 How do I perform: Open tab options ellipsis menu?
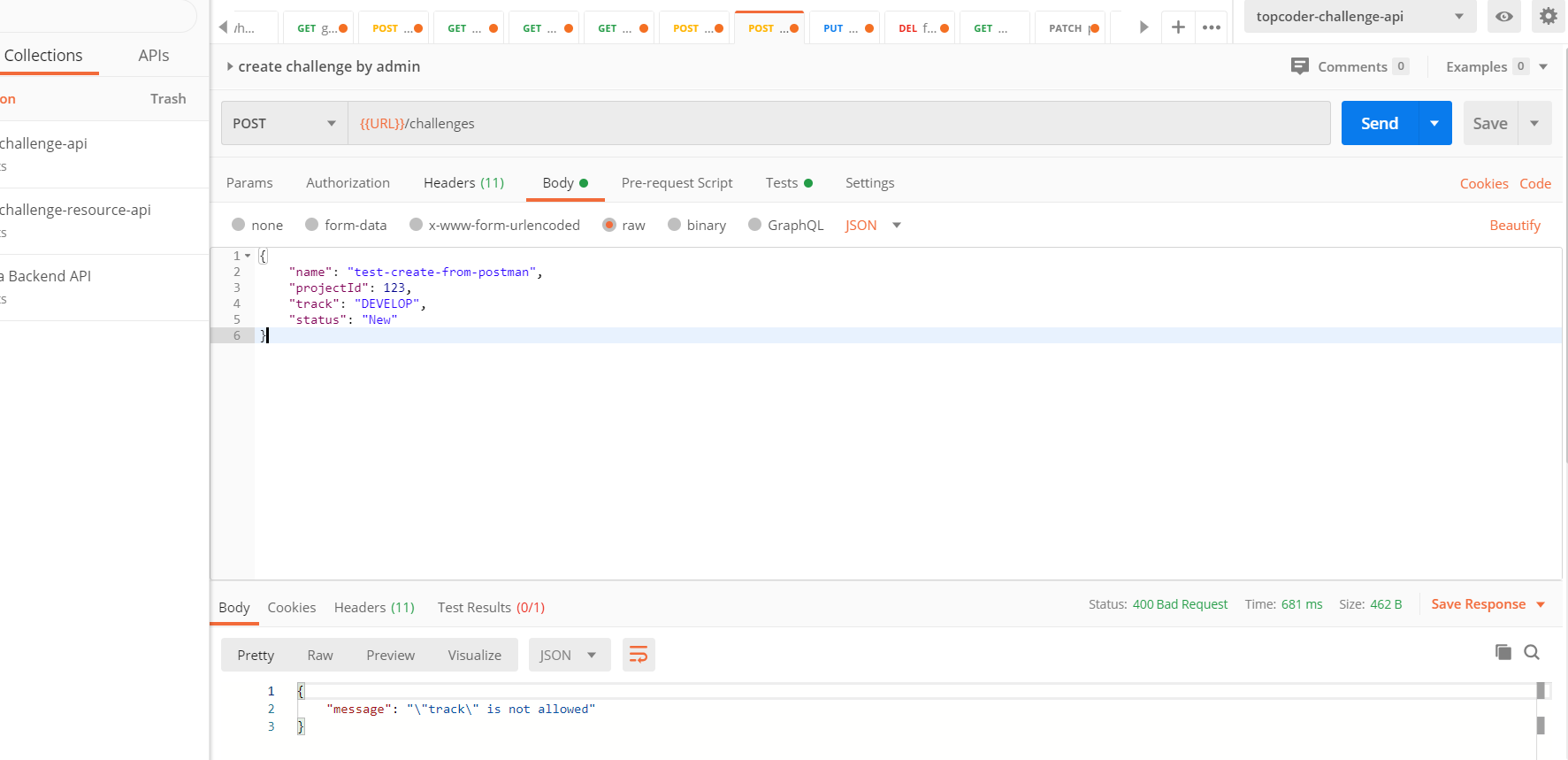[x=1212, y=27]
